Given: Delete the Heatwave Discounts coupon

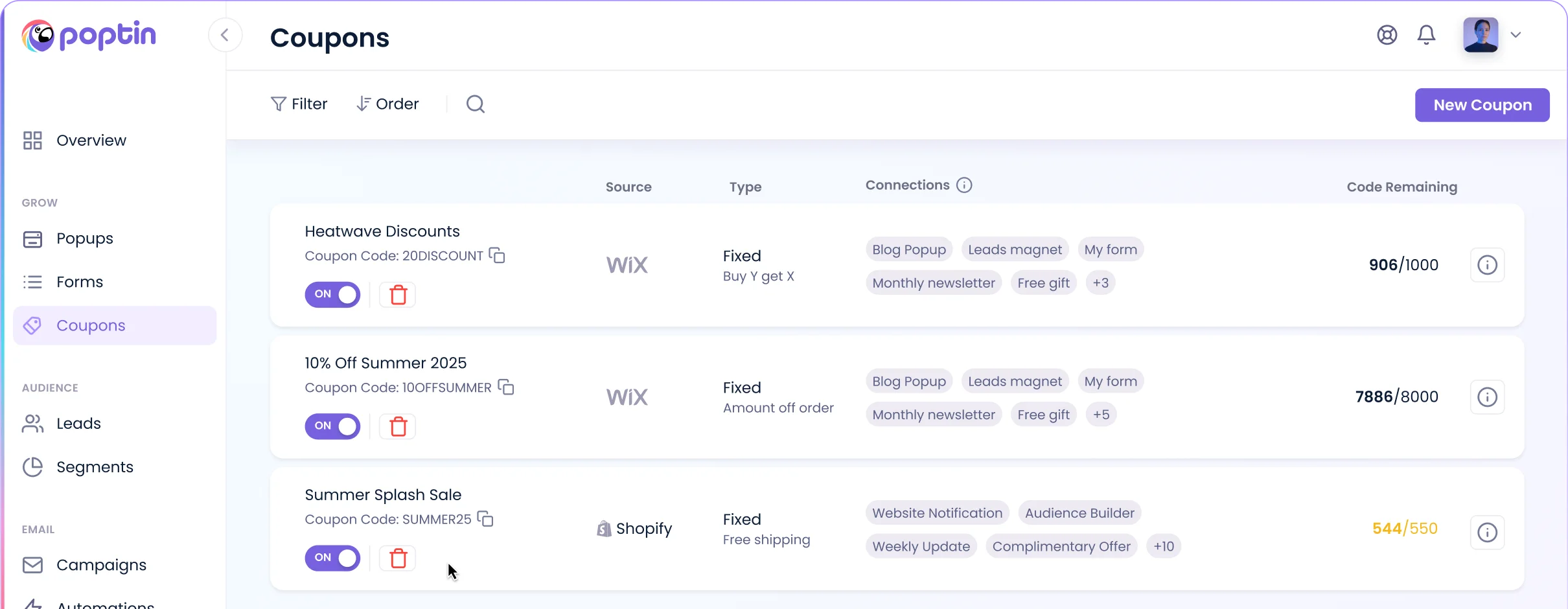Looking at the screenshot, I should 398,295.
